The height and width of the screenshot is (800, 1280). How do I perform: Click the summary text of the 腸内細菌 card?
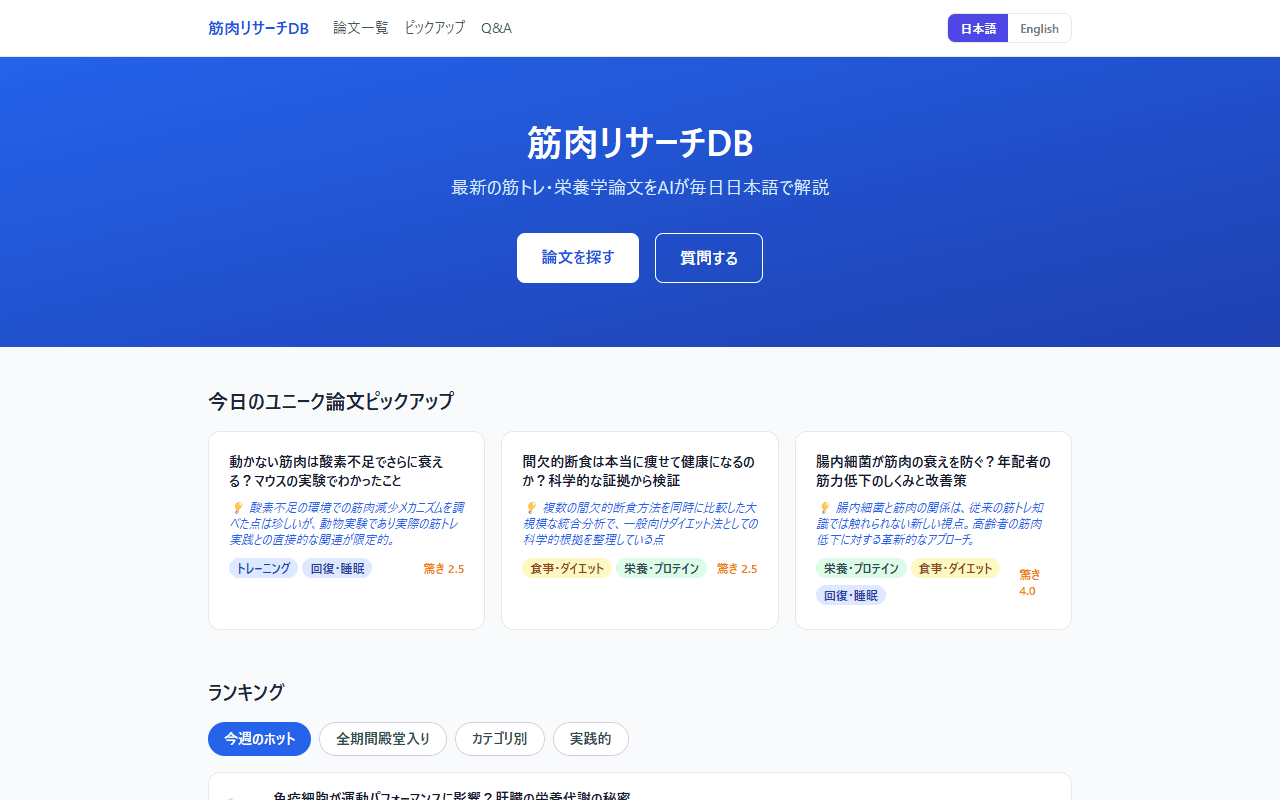[933, 524]
